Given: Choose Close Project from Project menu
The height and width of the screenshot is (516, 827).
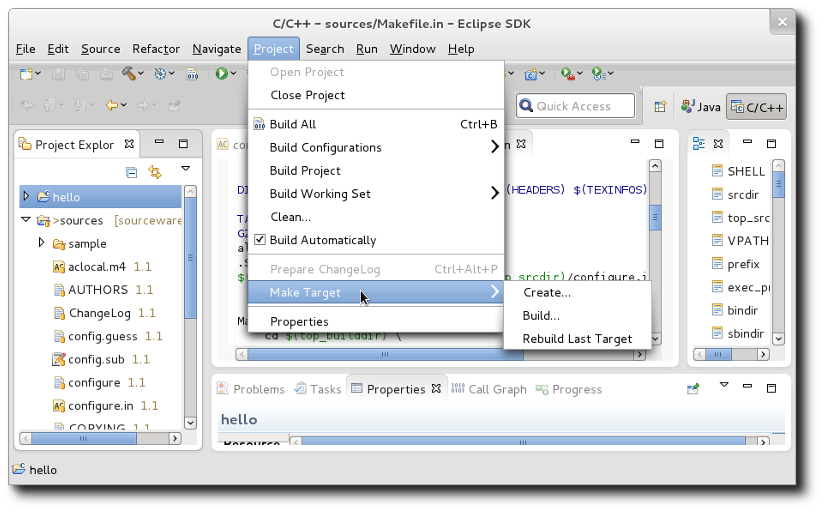Looking at the screenshot, I should click(376, 95).
